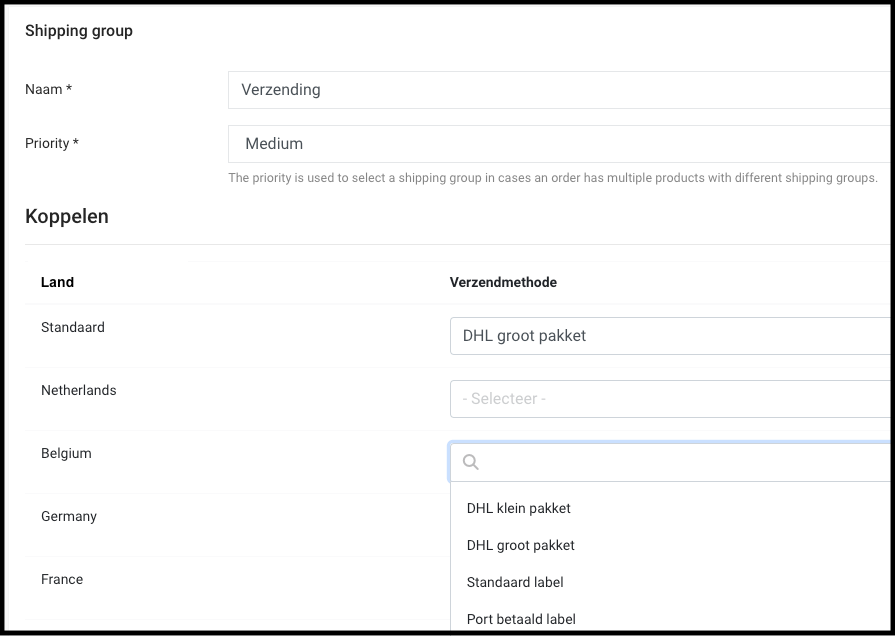Click the 'Priority *' field label

(52, 144)
